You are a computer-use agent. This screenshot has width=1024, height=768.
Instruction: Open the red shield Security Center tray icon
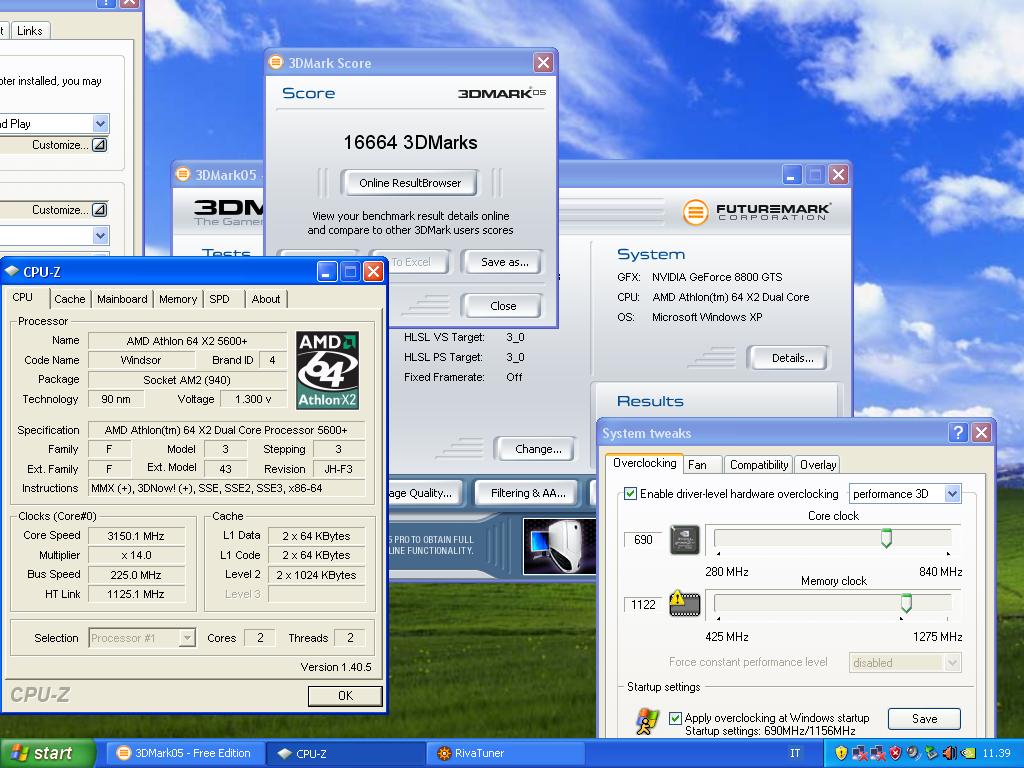[x=895, y=753]
